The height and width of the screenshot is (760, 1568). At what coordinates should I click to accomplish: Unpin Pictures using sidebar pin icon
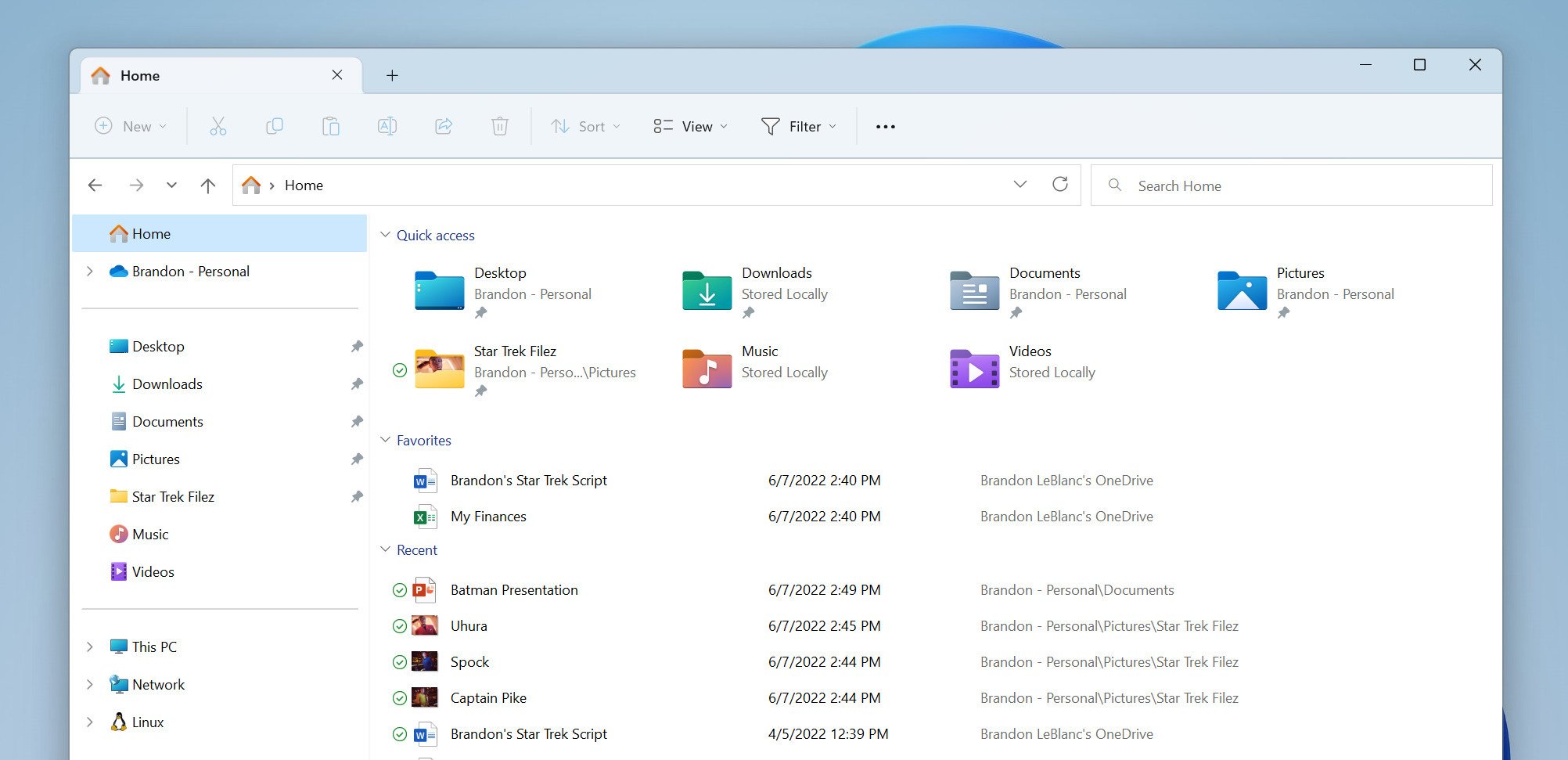tap(357, 459)
